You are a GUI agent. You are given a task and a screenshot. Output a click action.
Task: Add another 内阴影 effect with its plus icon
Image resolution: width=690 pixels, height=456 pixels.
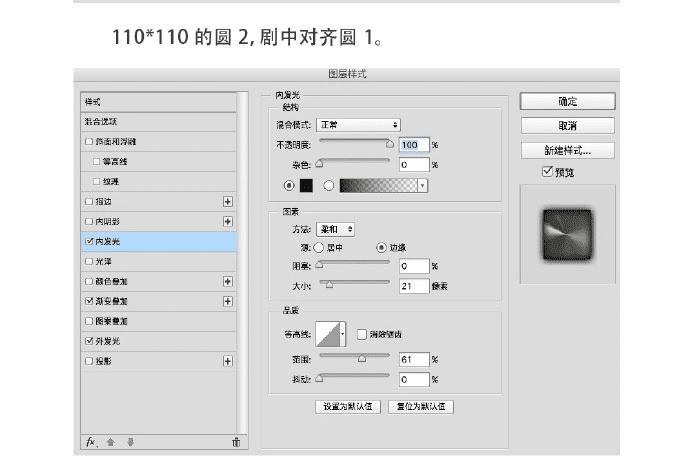click(228, 221)
